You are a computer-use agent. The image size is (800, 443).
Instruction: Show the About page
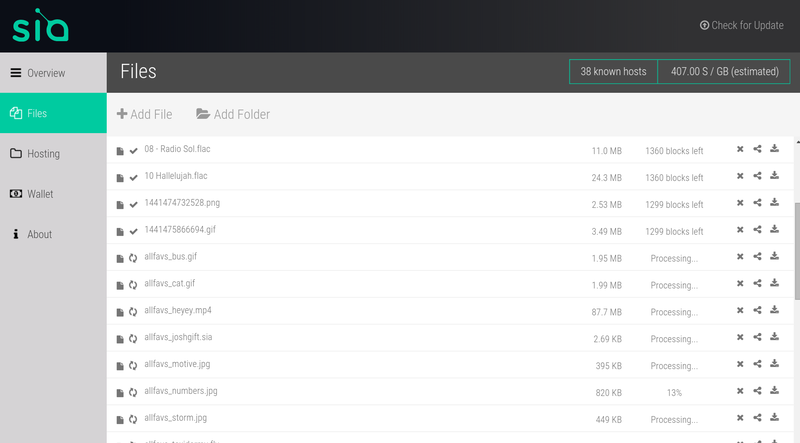53,234
